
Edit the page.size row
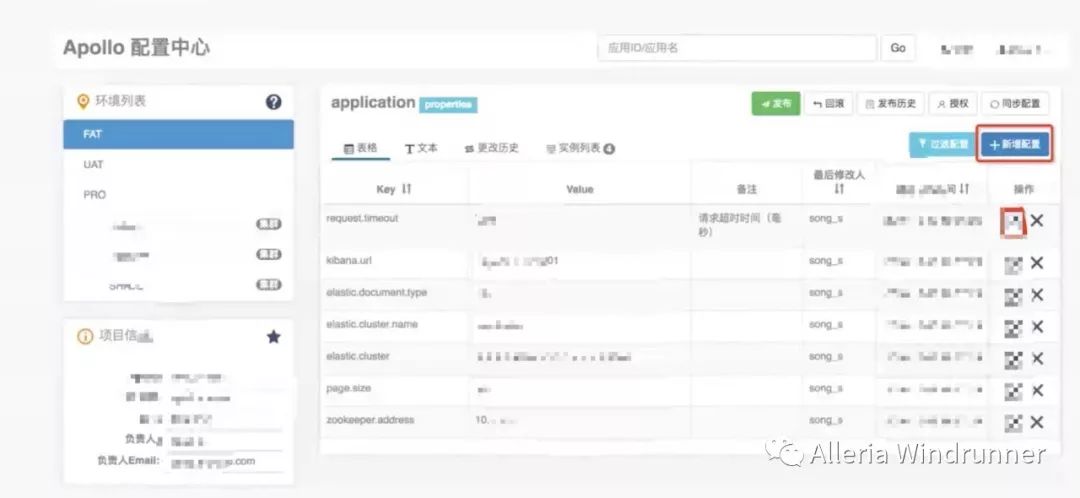click(1012, 391)
